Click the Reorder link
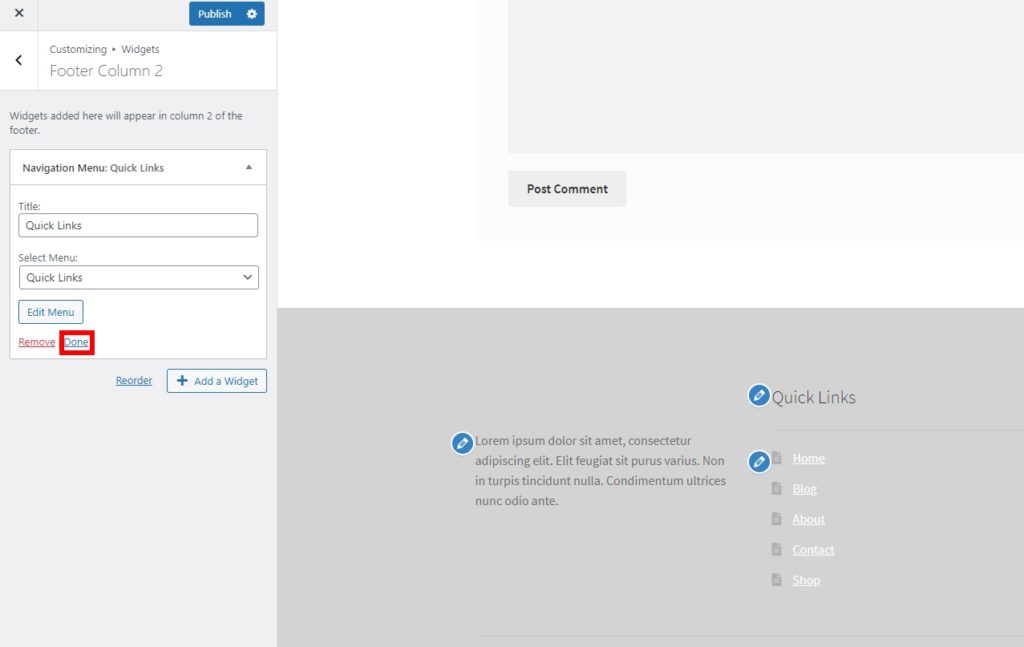The width and height of the screenshot is (1024, 647). [134, 381]
